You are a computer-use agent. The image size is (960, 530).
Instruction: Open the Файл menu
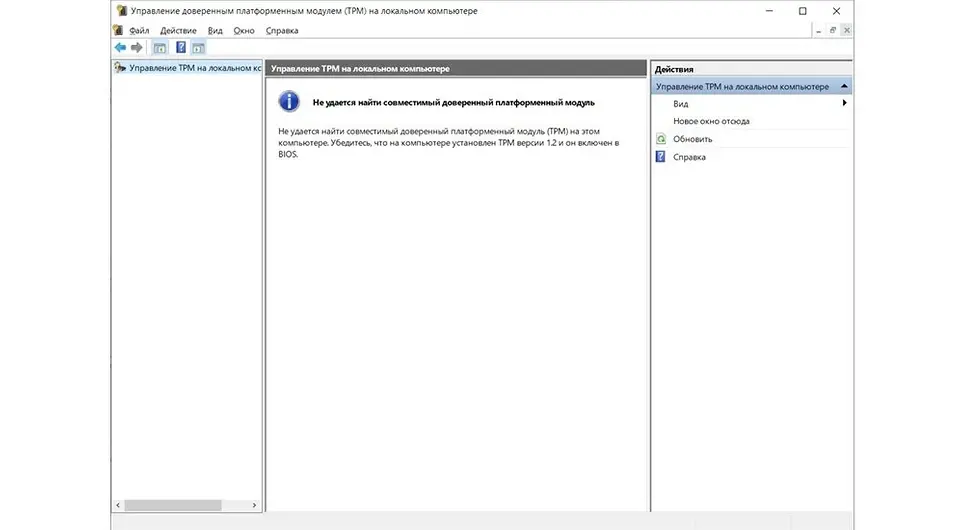139,31
